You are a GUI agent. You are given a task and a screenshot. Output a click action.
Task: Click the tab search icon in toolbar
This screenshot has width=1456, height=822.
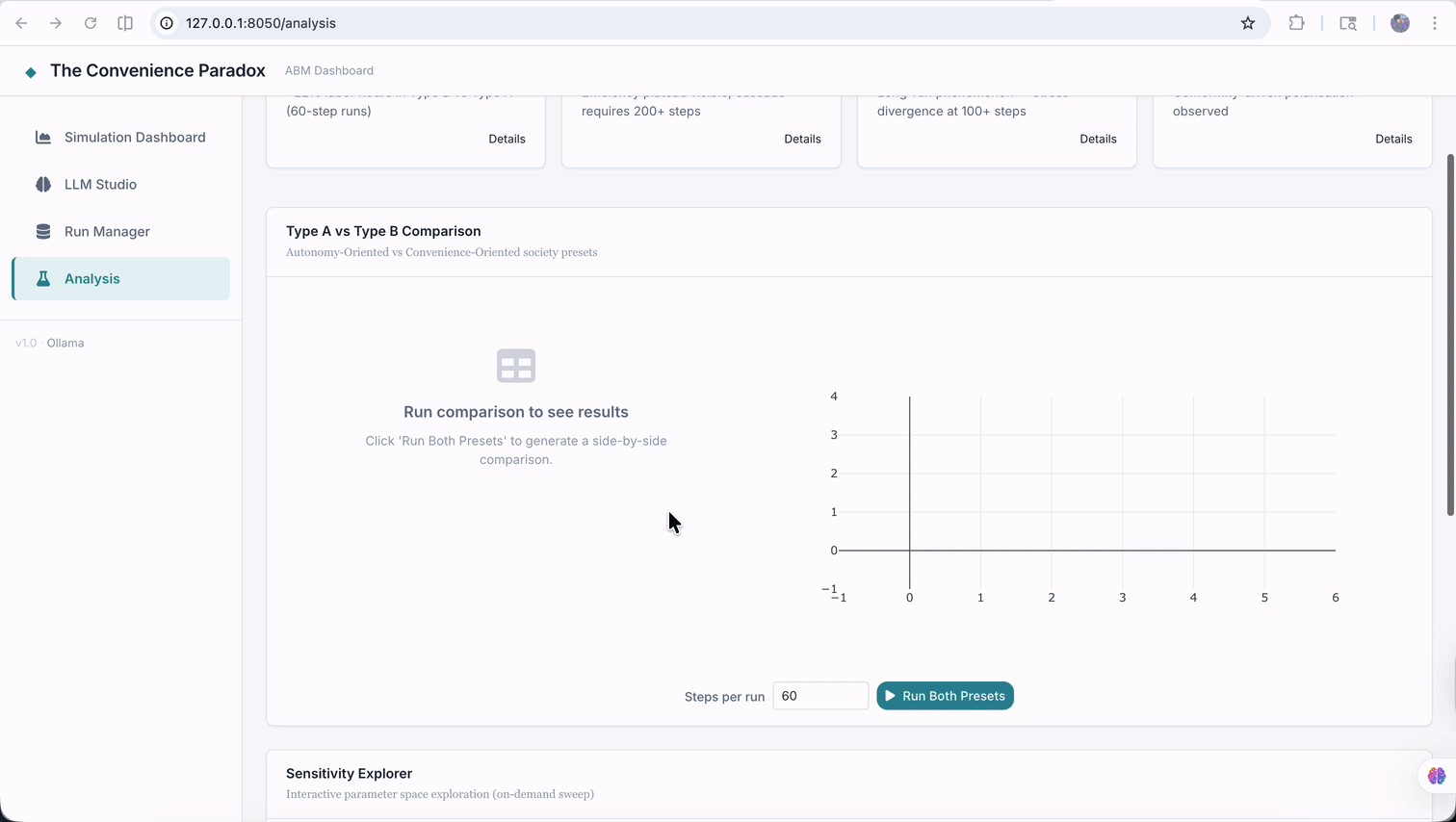pos(1348,23)
